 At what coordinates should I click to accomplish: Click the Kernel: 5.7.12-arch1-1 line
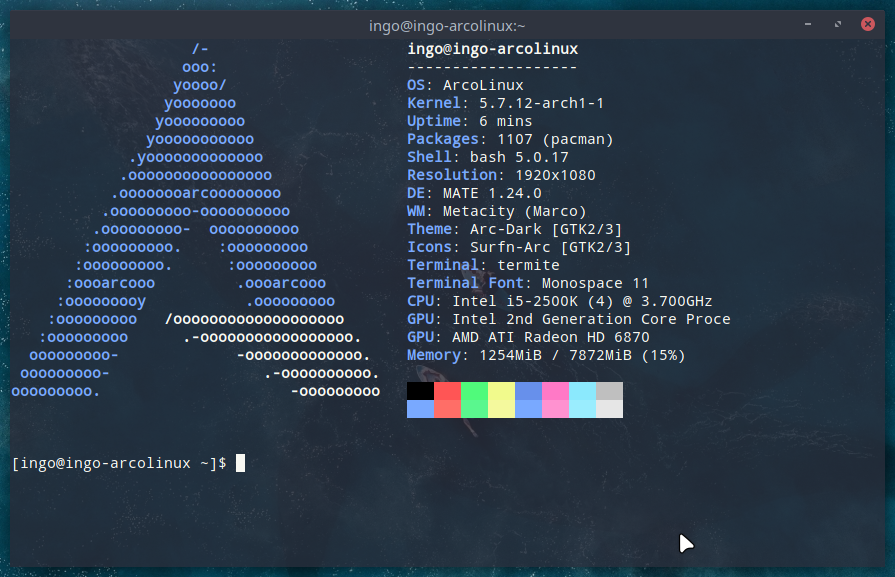click(505, 103)
